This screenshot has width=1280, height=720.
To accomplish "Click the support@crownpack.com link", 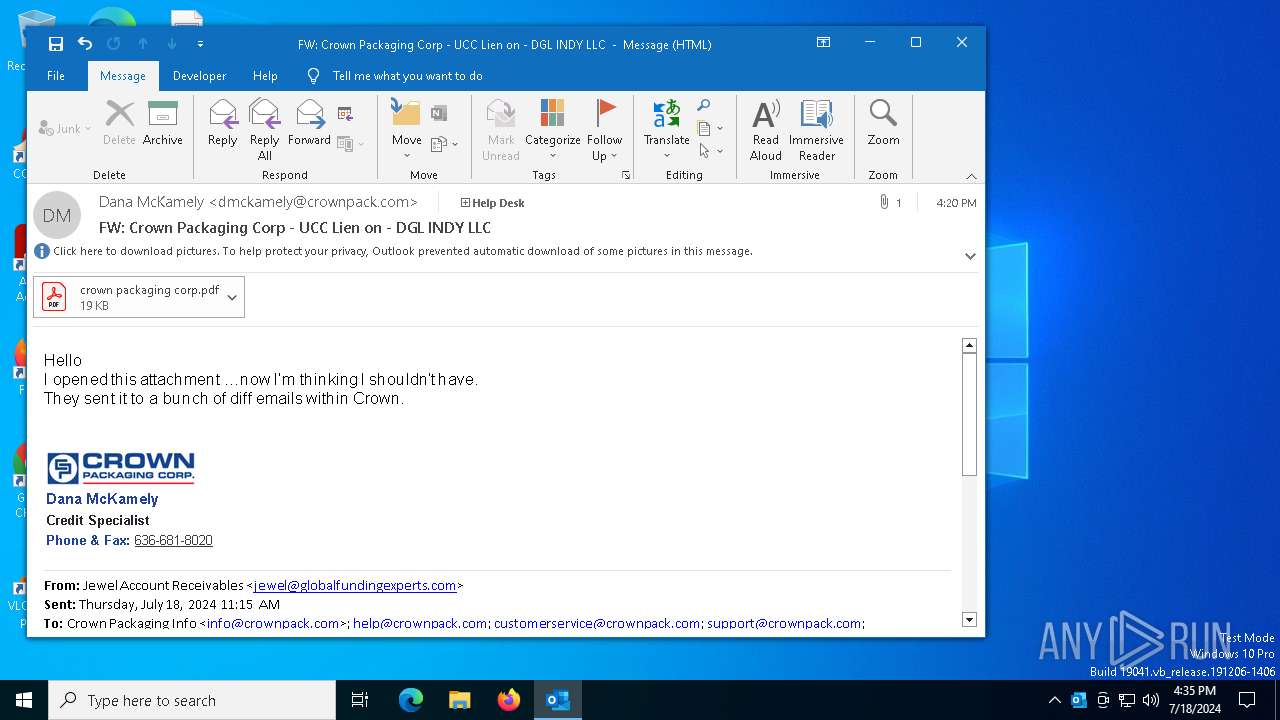I will 784,623.
